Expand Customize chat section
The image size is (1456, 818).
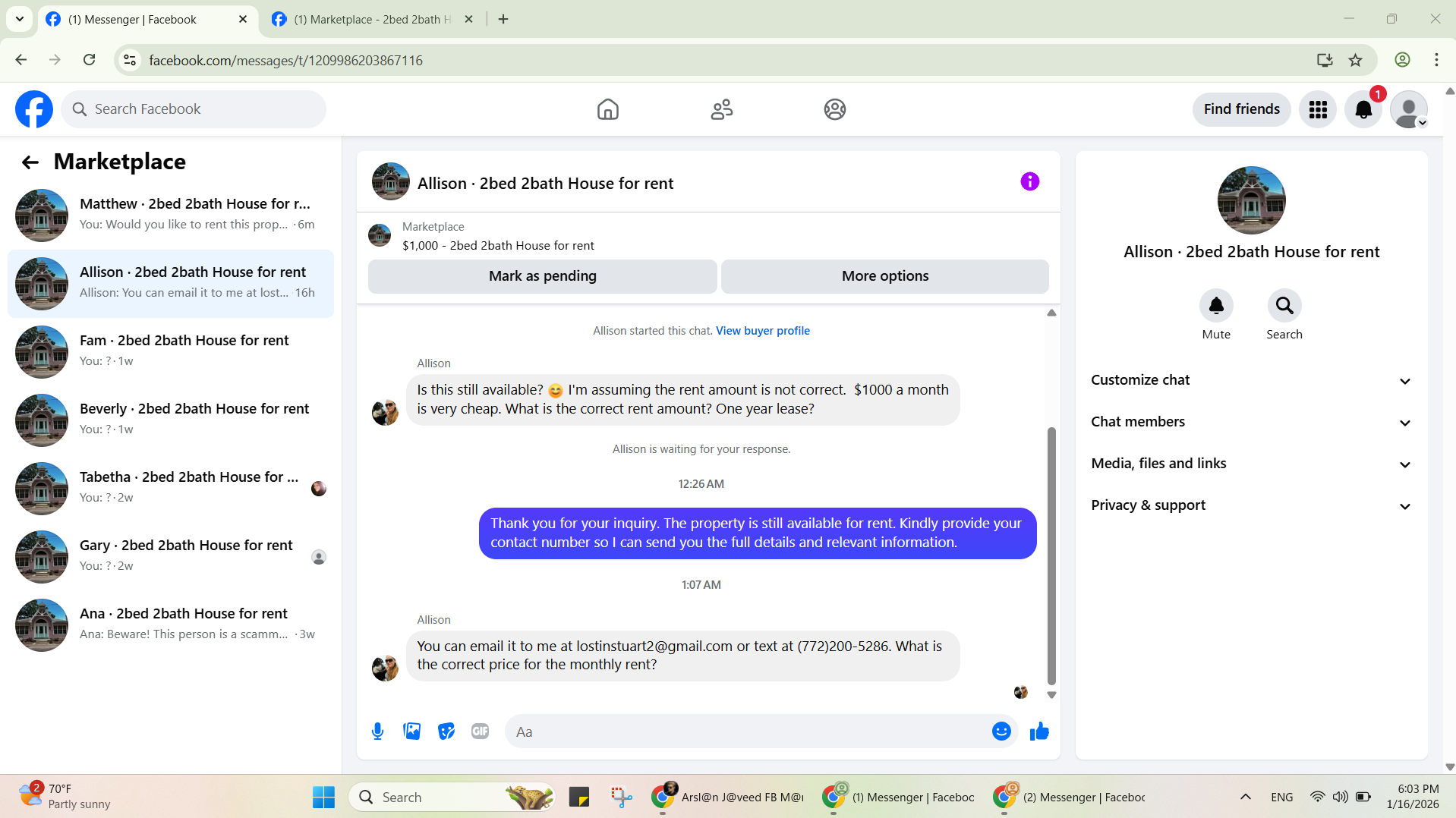[x=1251, y=380]
